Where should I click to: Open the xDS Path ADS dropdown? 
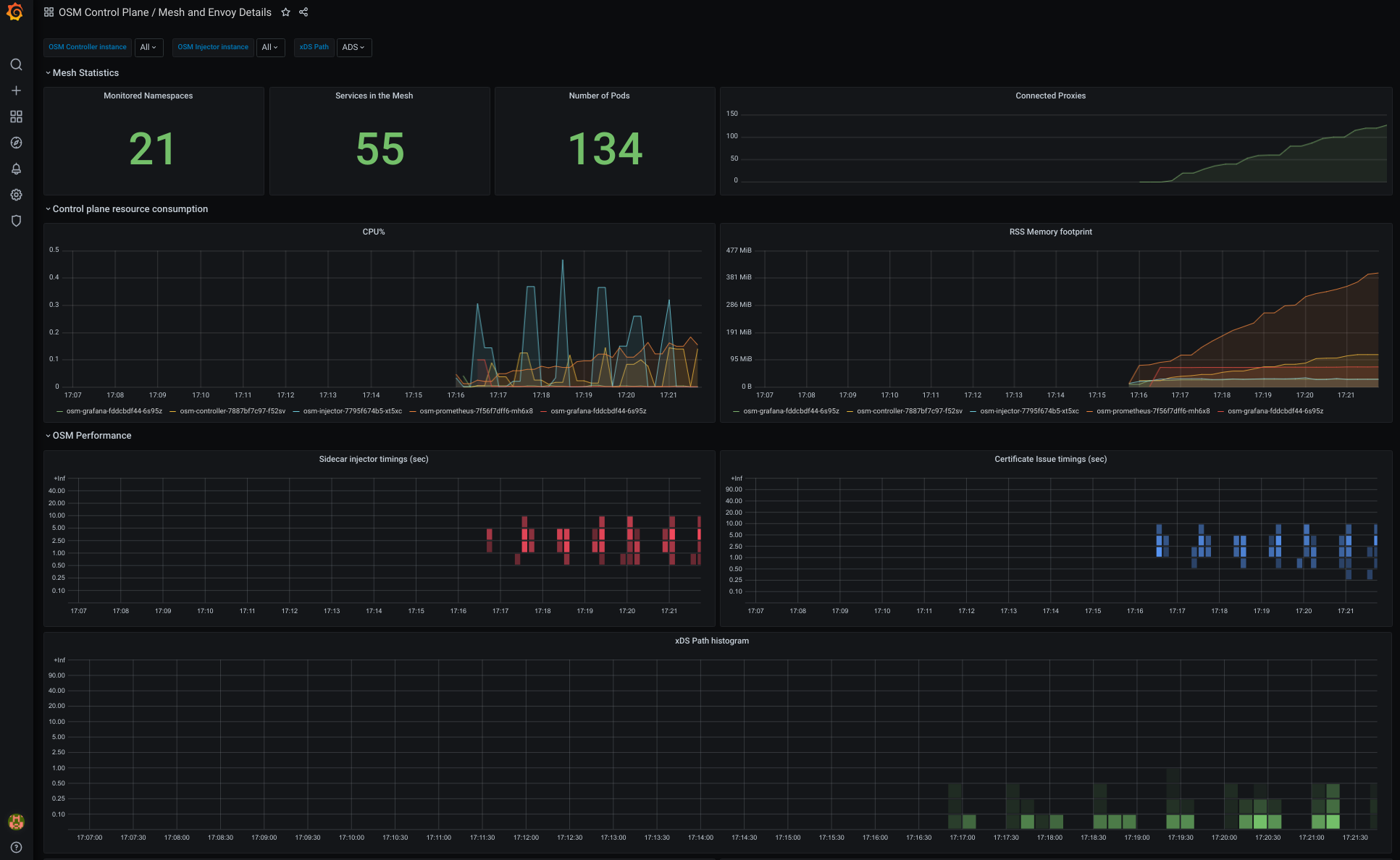tap(353, 47)
